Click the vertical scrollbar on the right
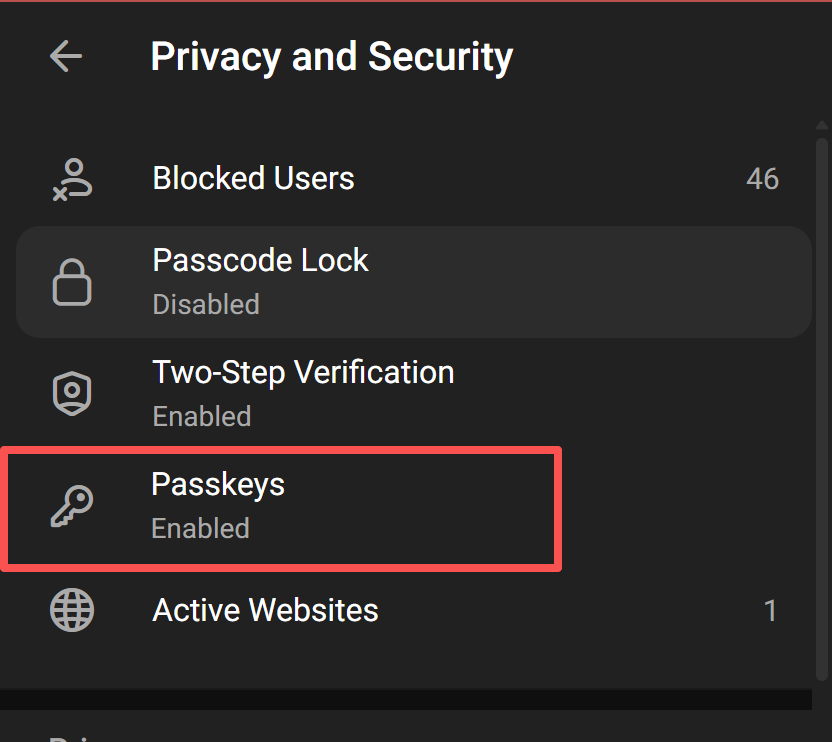 (821, 400)
